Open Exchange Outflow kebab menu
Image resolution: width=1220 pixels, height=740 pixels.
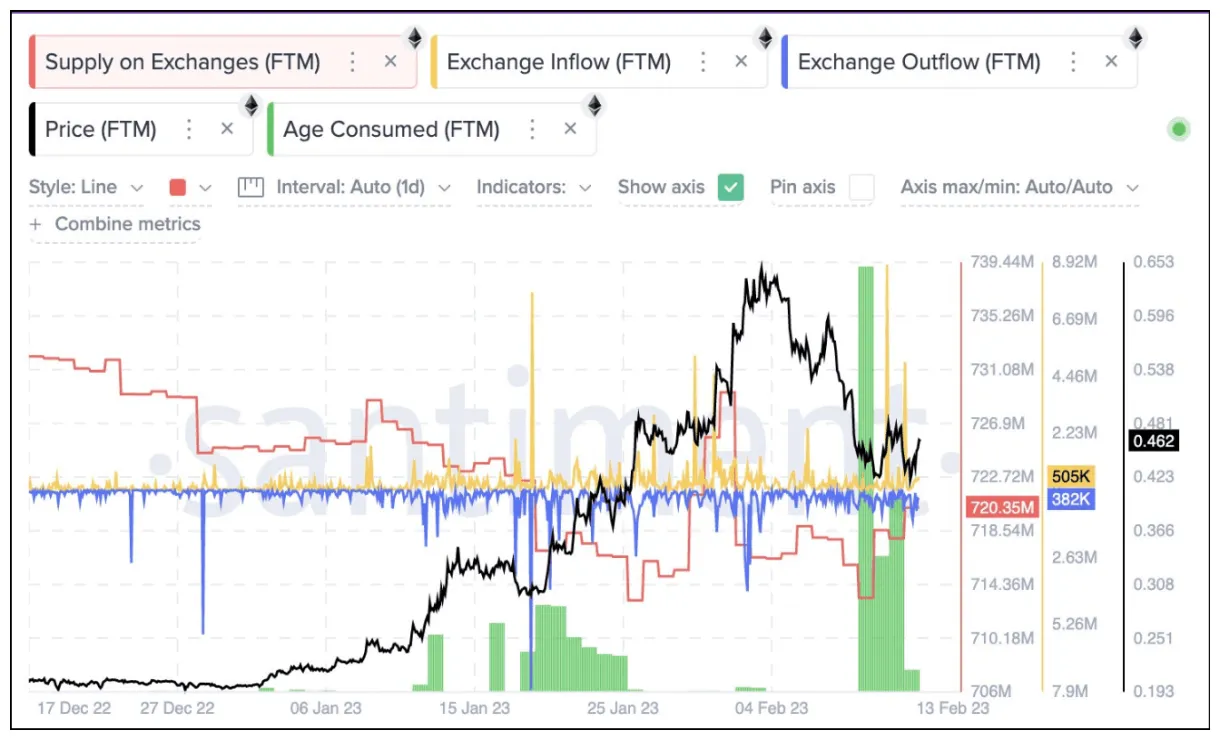coord(1073,61)
